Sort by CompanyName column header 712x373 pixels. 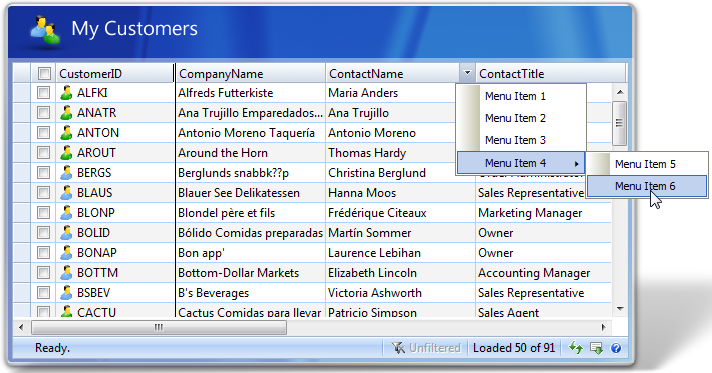click(250, 73)
